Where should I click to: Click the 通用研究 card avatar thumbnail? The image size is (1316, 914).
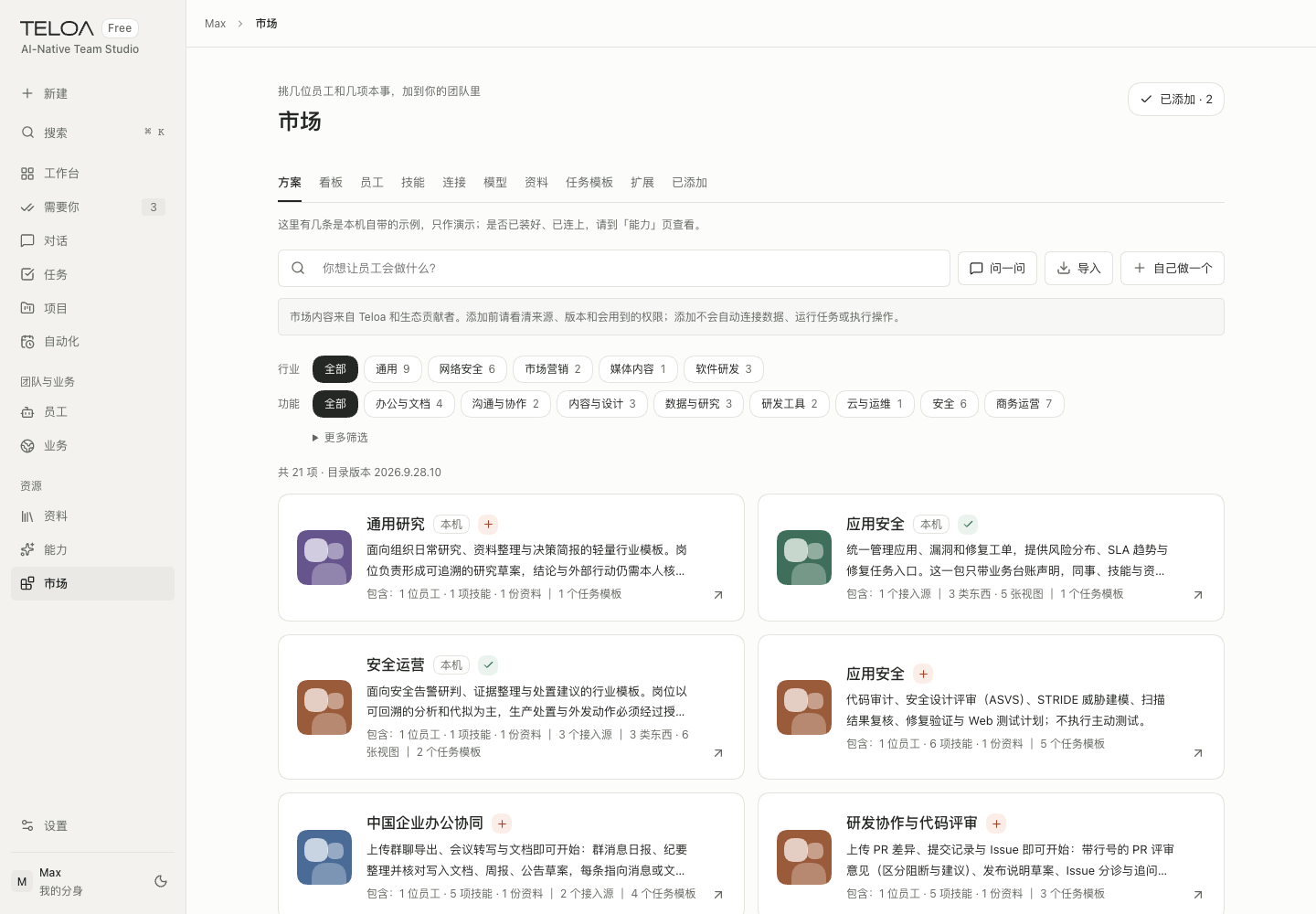[324, 558]
